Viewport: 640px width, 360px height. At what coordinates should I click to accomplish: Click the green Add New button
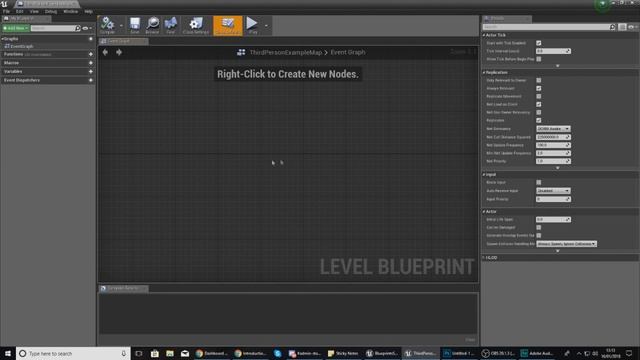[x=16, y=28]
